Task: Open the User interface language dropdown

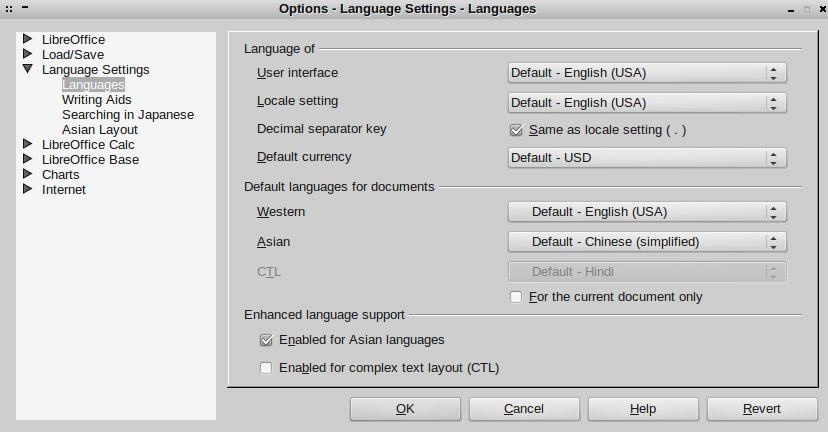Action: coord(647,73)
